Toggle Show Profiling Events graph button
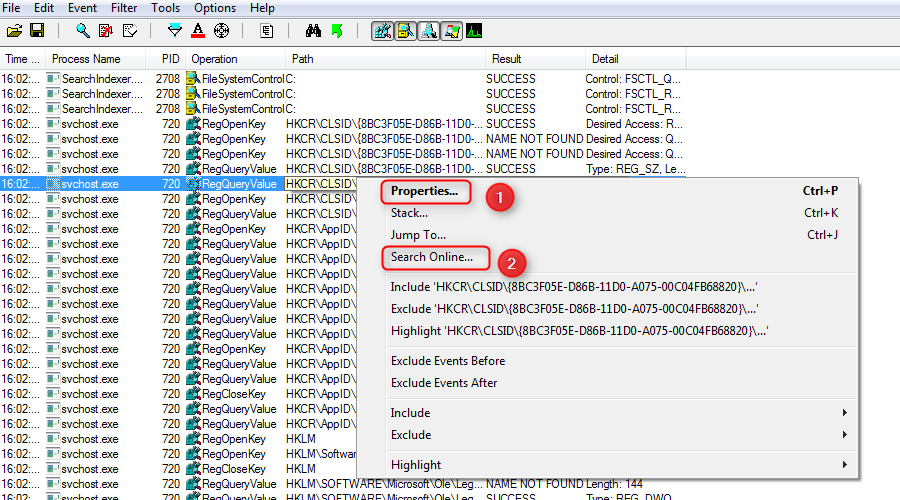Image resolution: width=900 pixels, height=500 pixels. 474,31
